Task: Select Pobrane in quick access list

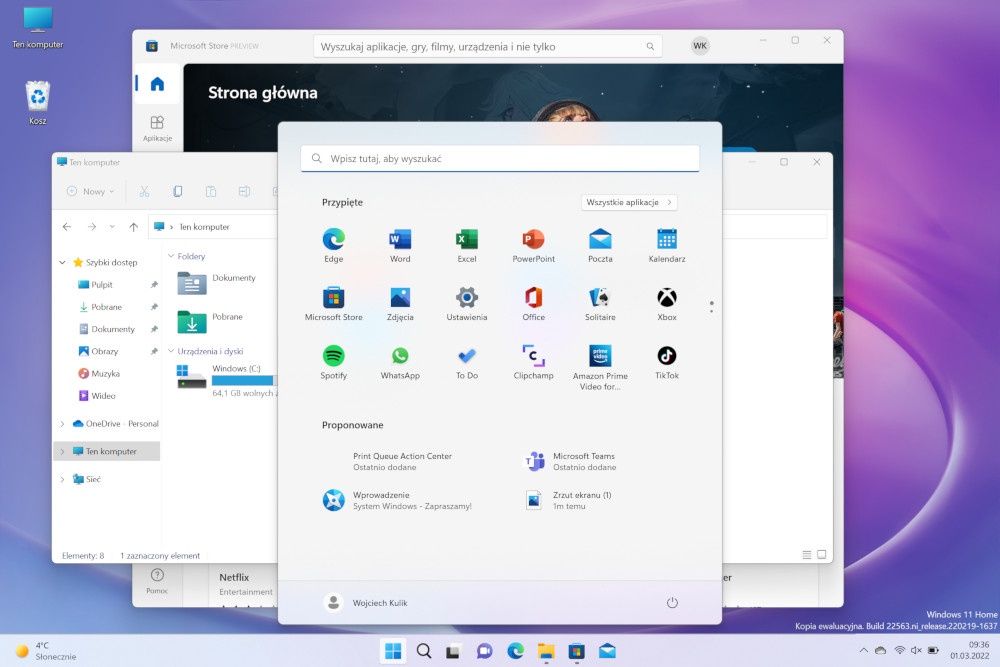Action: (107, 307)
